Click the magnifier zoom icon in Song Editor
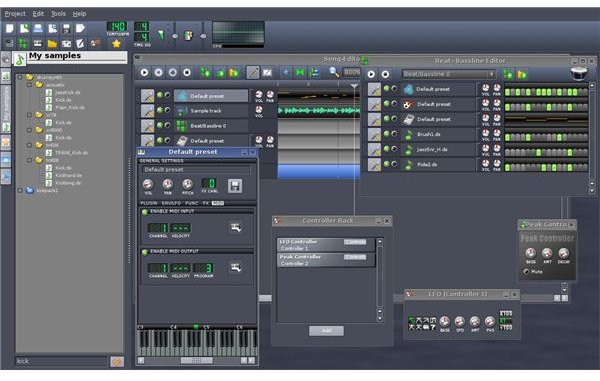This screenshot has width=600, height=381. 334,72
